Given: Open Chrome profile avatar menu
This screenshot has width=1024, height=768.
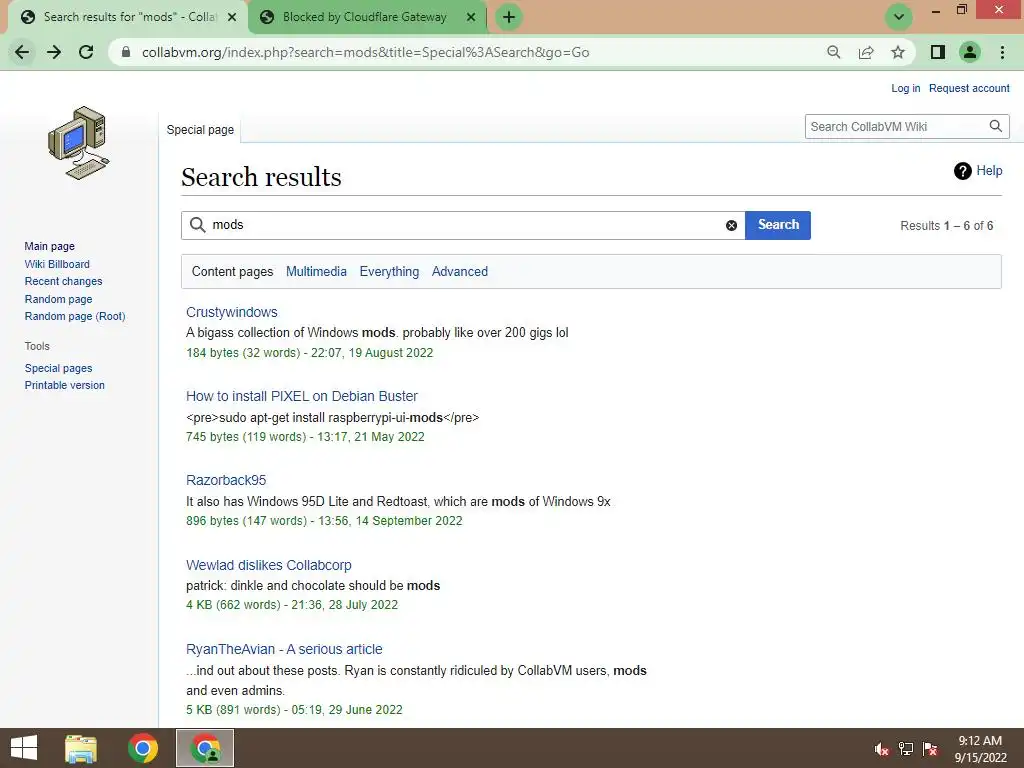Looking at the screenshot, I should click(x=970, y=52).
